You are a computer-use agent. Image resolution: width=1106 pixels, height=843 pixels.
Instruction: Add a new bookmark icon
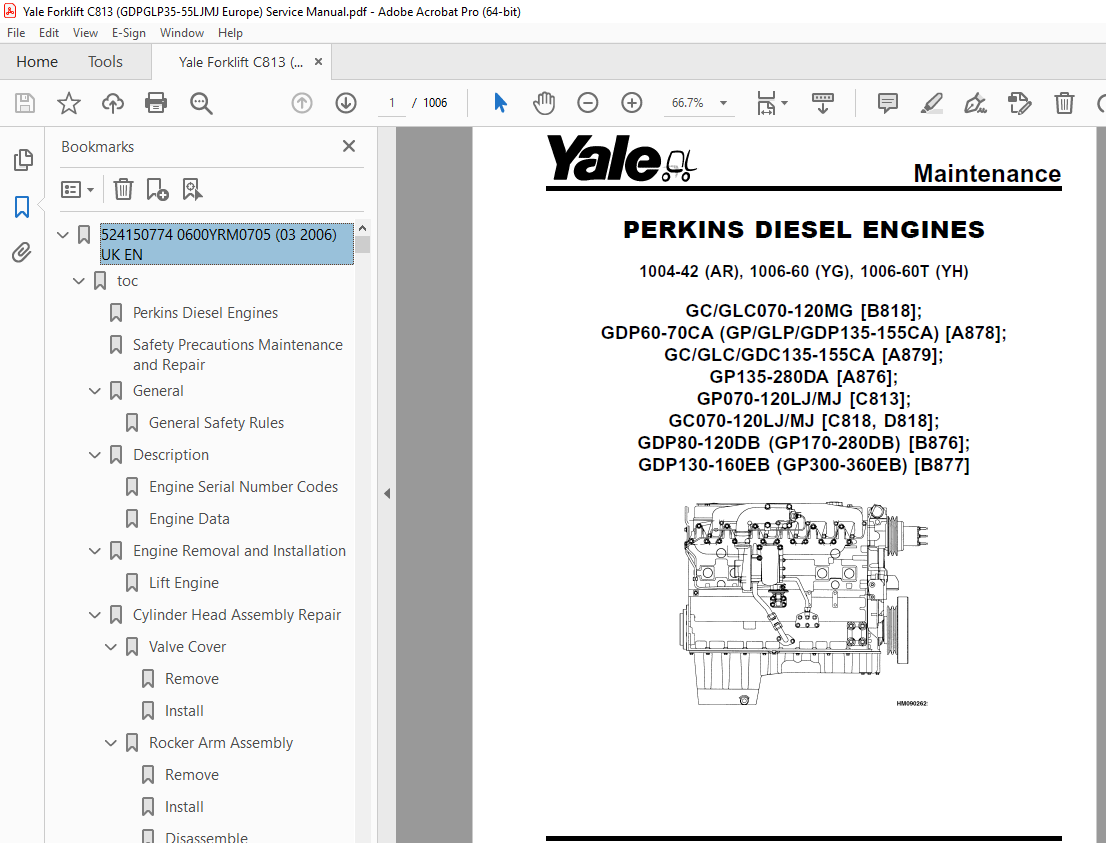pos(157,189)
